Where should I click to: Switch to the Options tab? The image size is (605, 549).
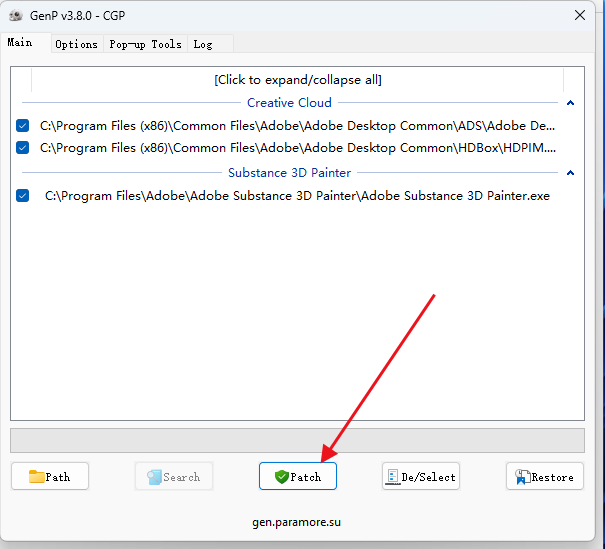[x=76, y=44]
